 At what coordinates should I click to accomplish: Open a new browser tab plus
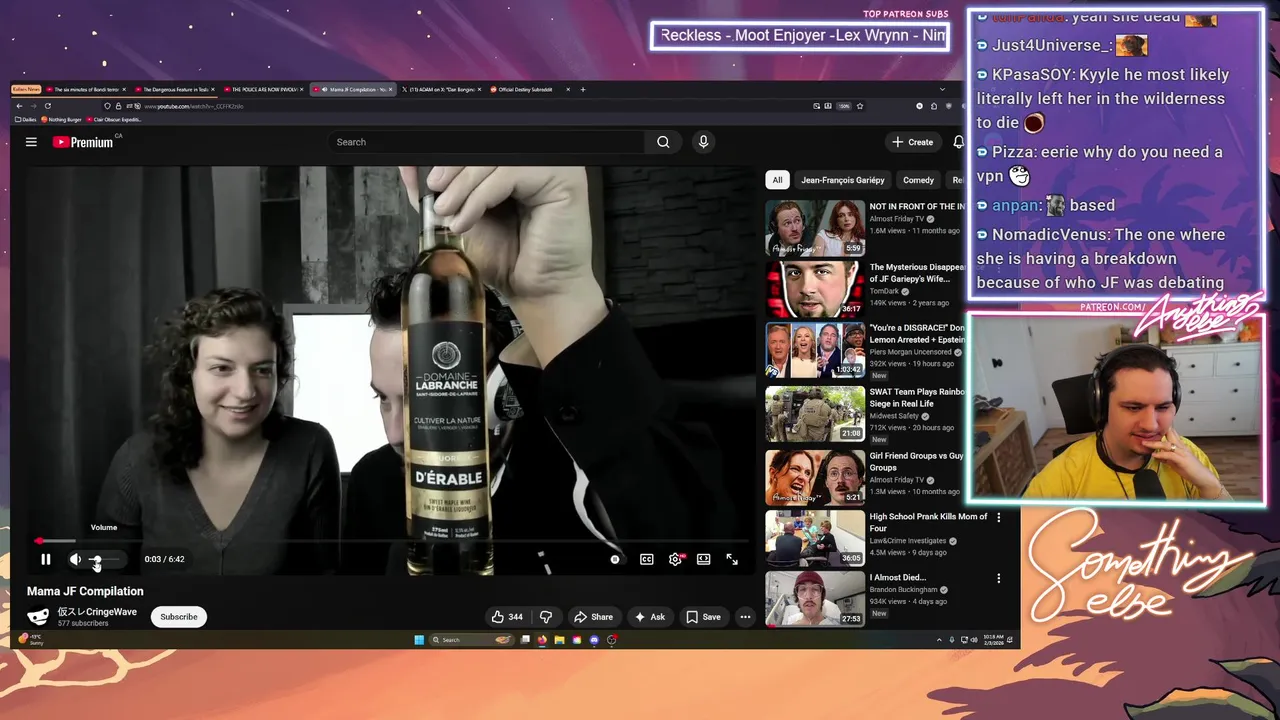[x=584, y=89]
